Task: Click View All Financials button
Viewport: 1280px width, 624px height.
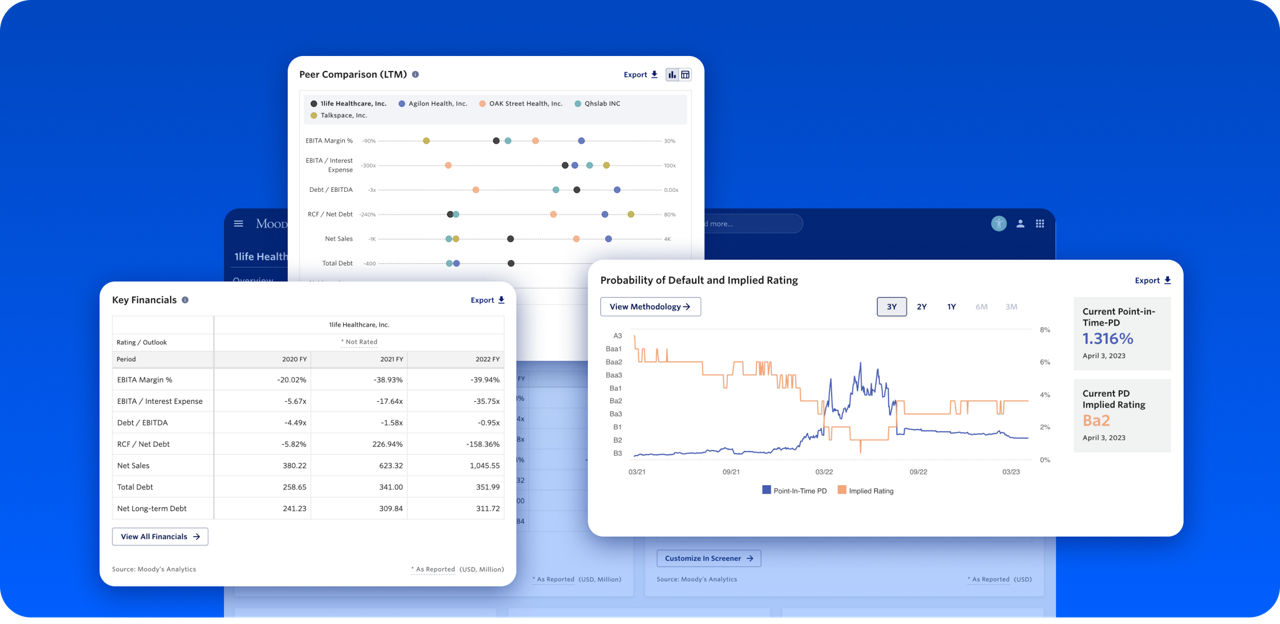Action: click(160, 537)
